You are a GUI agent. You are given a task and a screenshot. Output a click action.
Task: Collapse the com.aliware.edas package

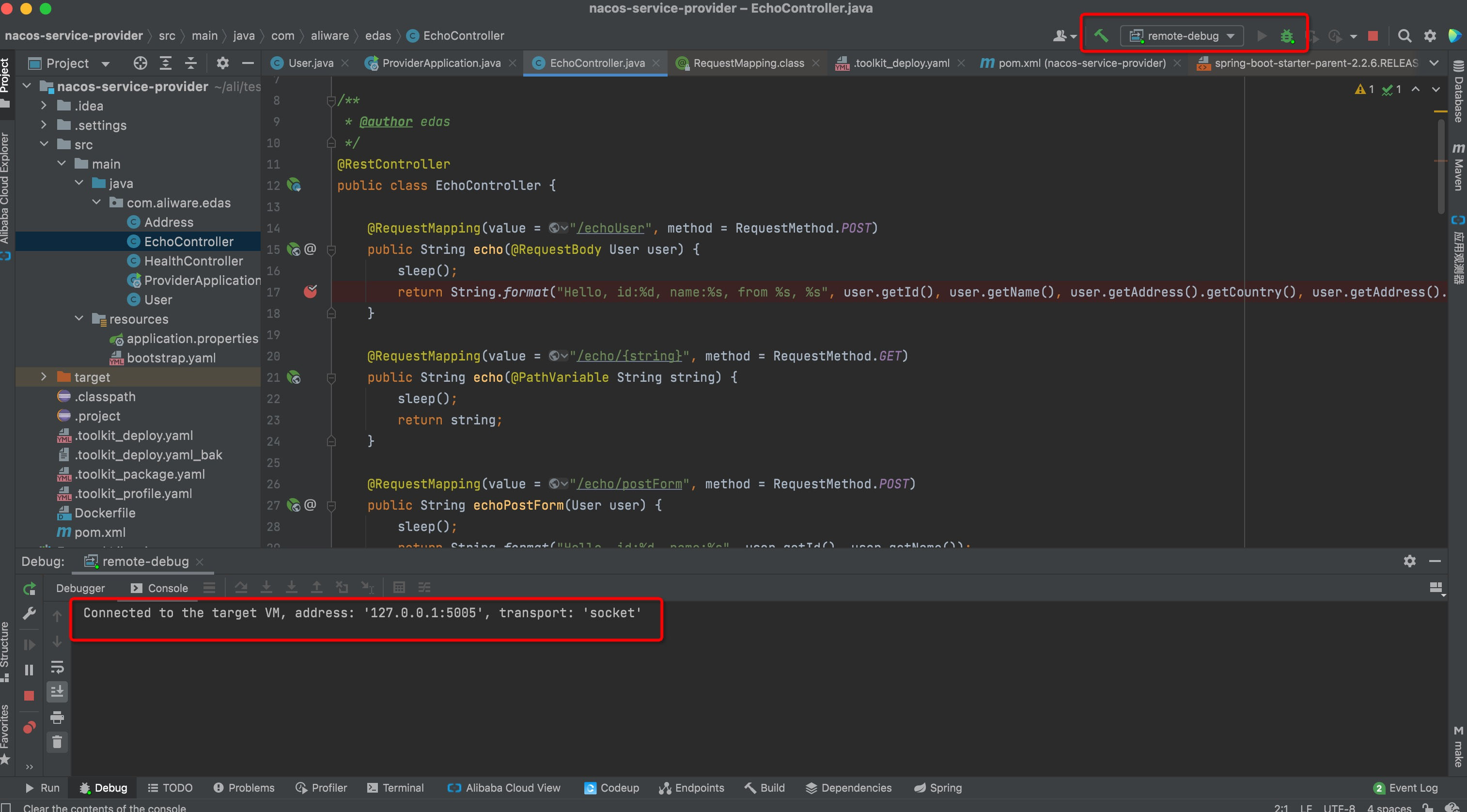[96, 203]
